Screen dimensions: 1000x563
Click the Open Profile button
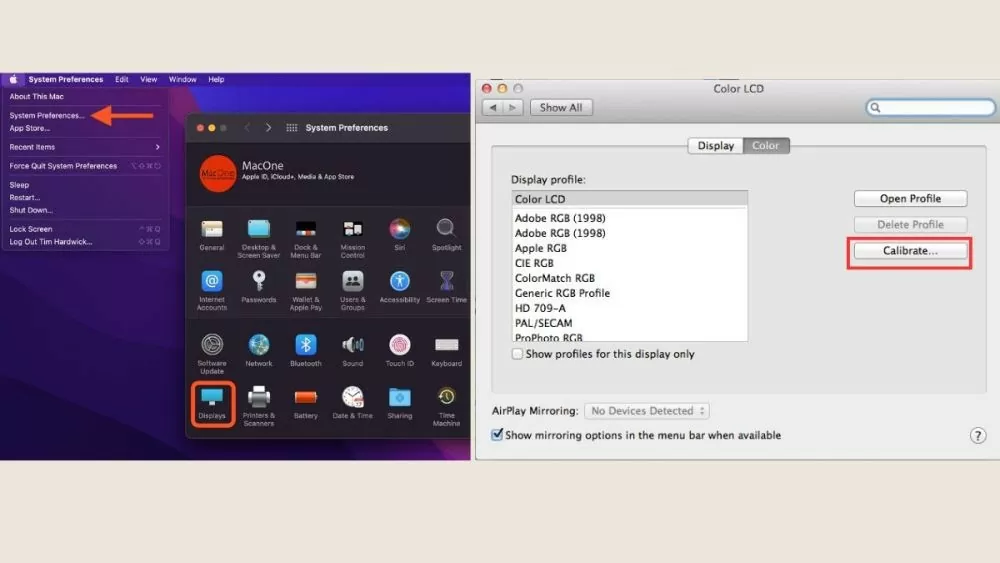[x=910, y=199]
